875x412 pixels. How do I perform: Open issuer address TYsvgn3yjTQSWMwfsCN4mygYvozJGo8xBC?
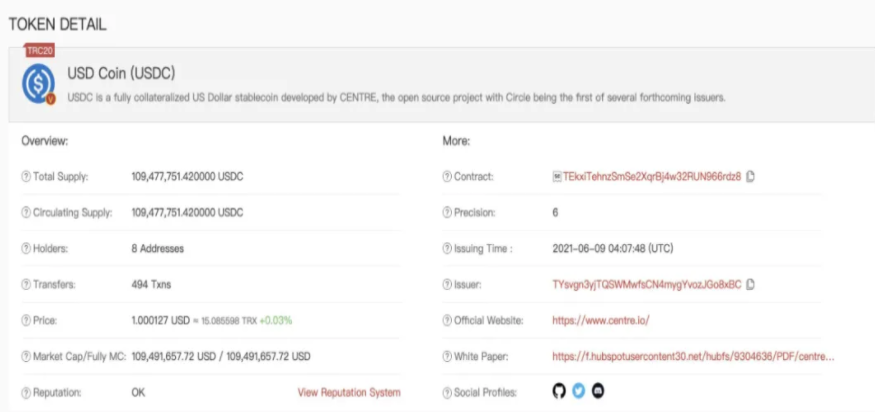click(647, 285)
